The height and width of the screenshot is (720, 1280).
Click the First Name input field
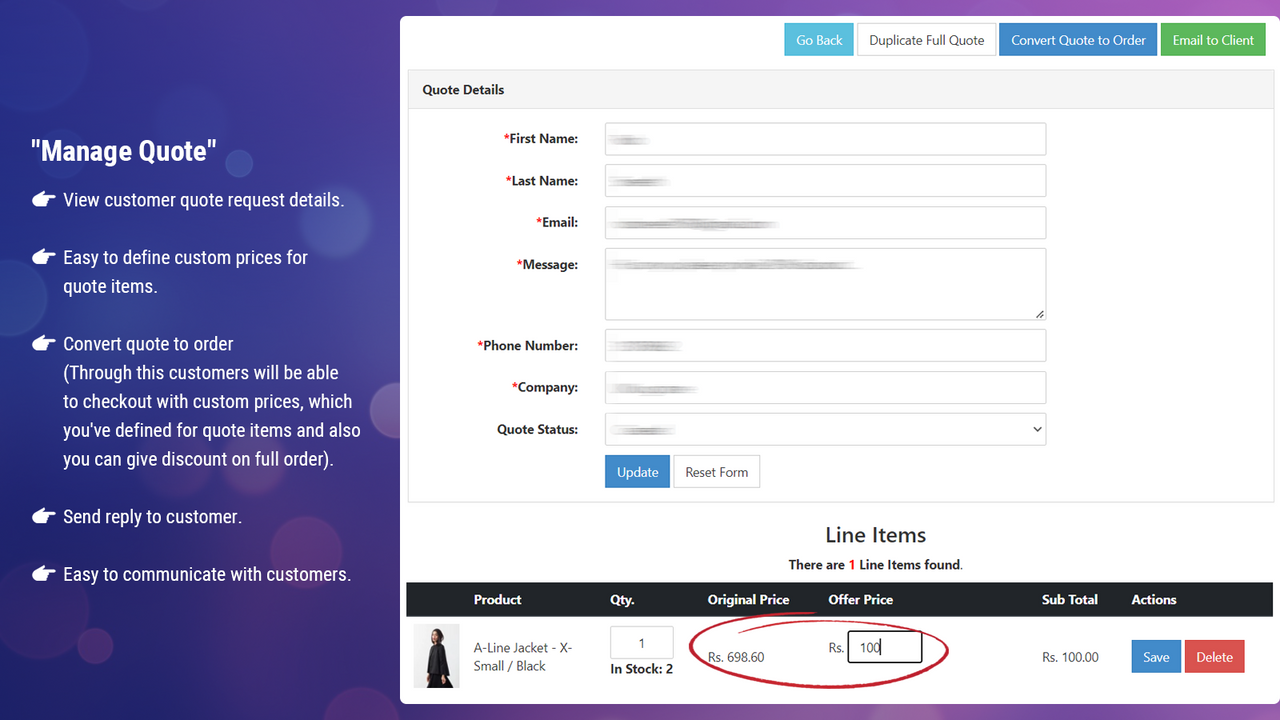pyautogui.click(x=825, y=139)
